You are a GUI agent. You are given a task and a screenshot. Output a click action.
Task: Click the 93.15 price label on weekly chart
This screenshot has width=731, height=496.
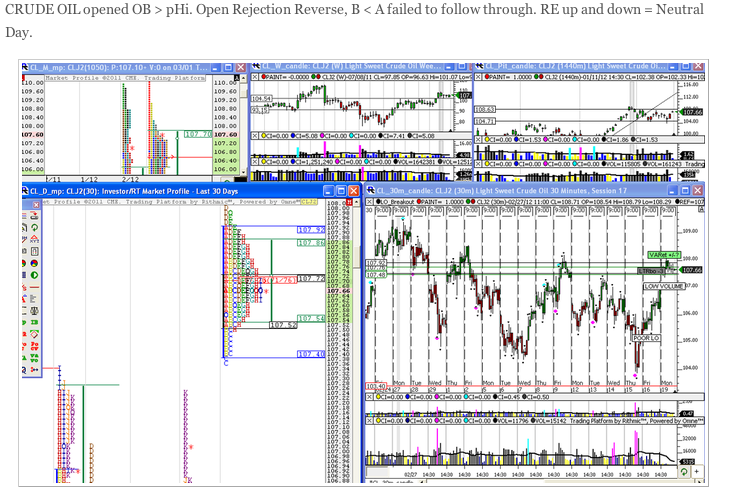tap(258, 110)
